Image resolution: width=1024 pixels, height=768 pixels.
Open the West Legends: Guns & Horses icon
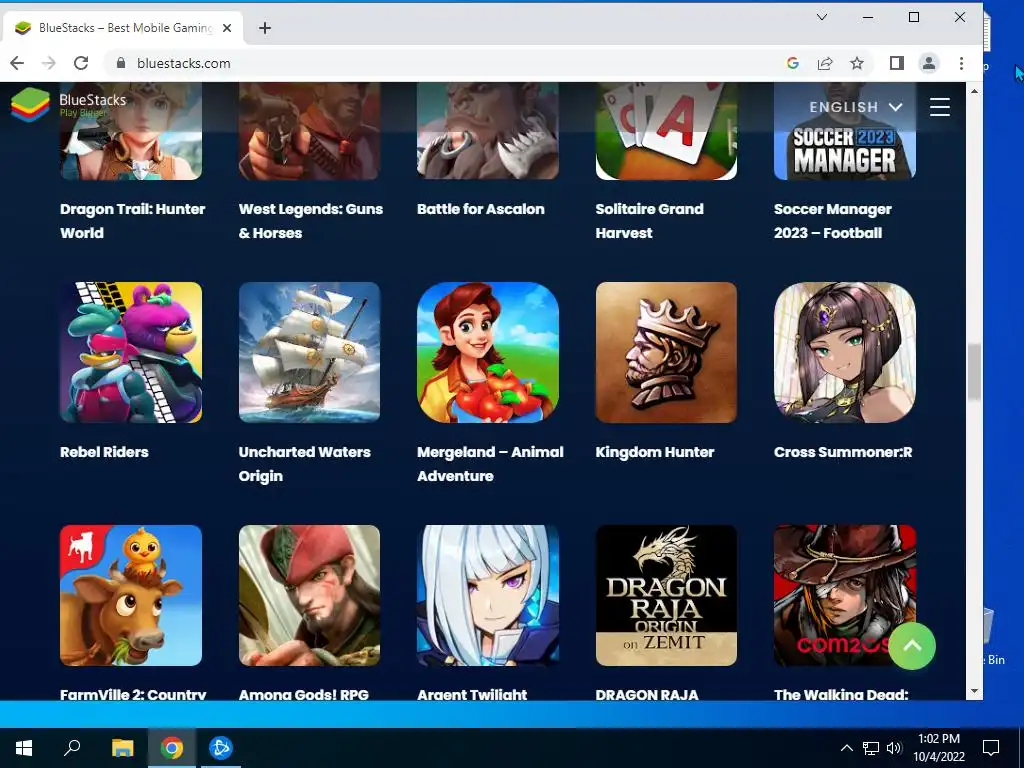click(x=309, y=131)
